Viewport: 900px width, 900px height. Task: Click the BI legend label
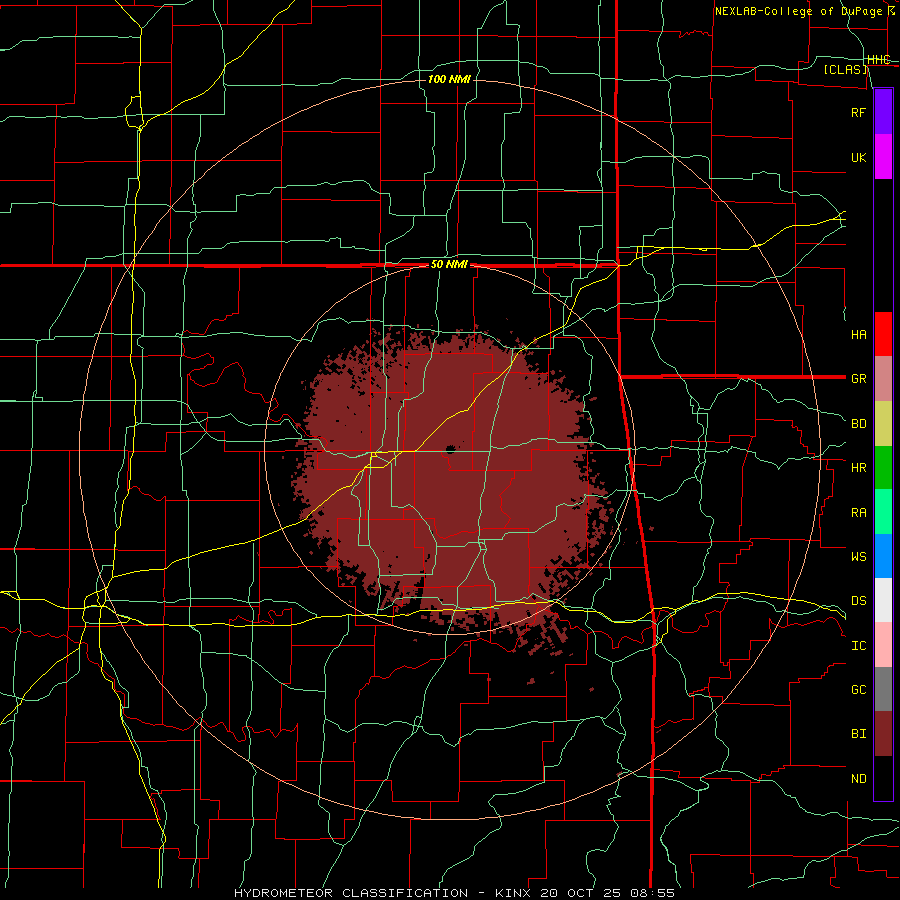(859, 734)
